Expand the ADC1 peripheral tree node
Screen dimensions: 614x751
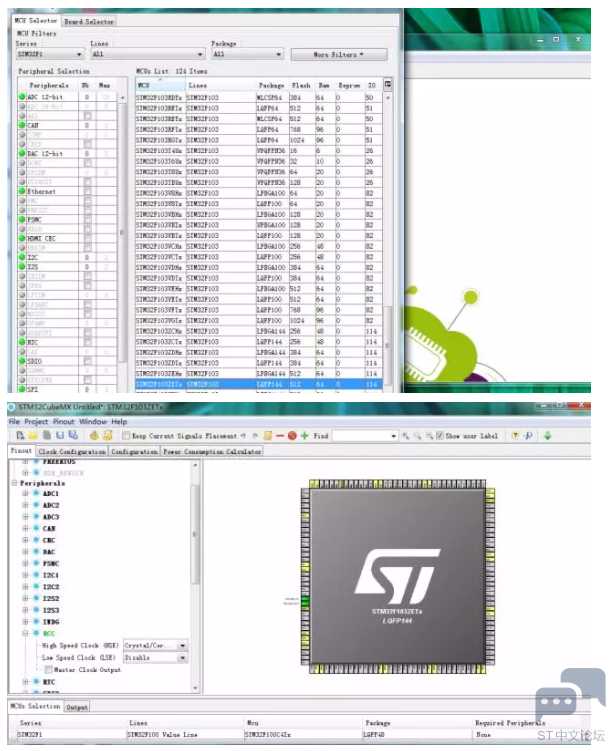point(26,494)
